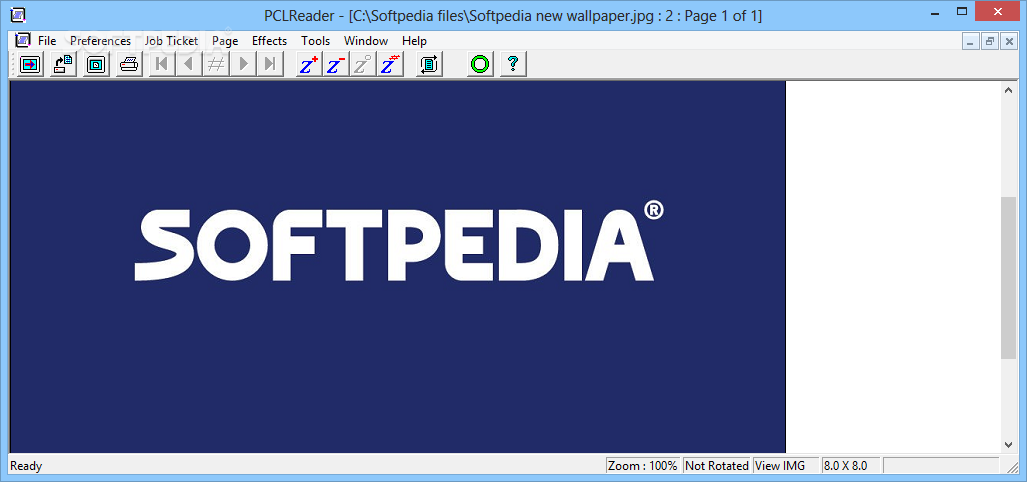1027x482 pixels.
Task: Click the vertical scrollbar thumb
Action: tap(1009, 278)
